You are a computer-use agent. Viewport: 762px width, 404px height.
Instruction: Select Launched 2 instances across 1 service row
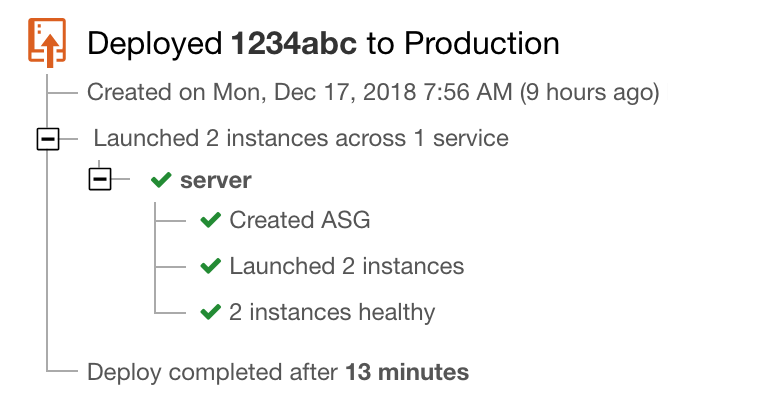coord(301,138)
